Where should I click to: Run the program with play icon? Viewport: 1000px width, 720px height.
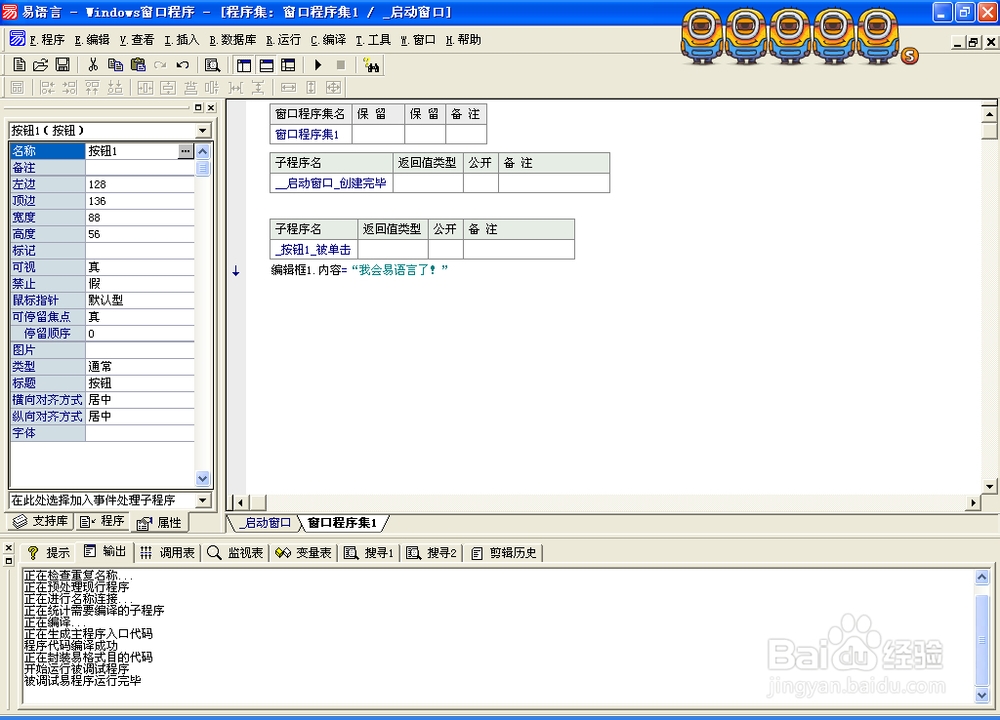(318, 65)
